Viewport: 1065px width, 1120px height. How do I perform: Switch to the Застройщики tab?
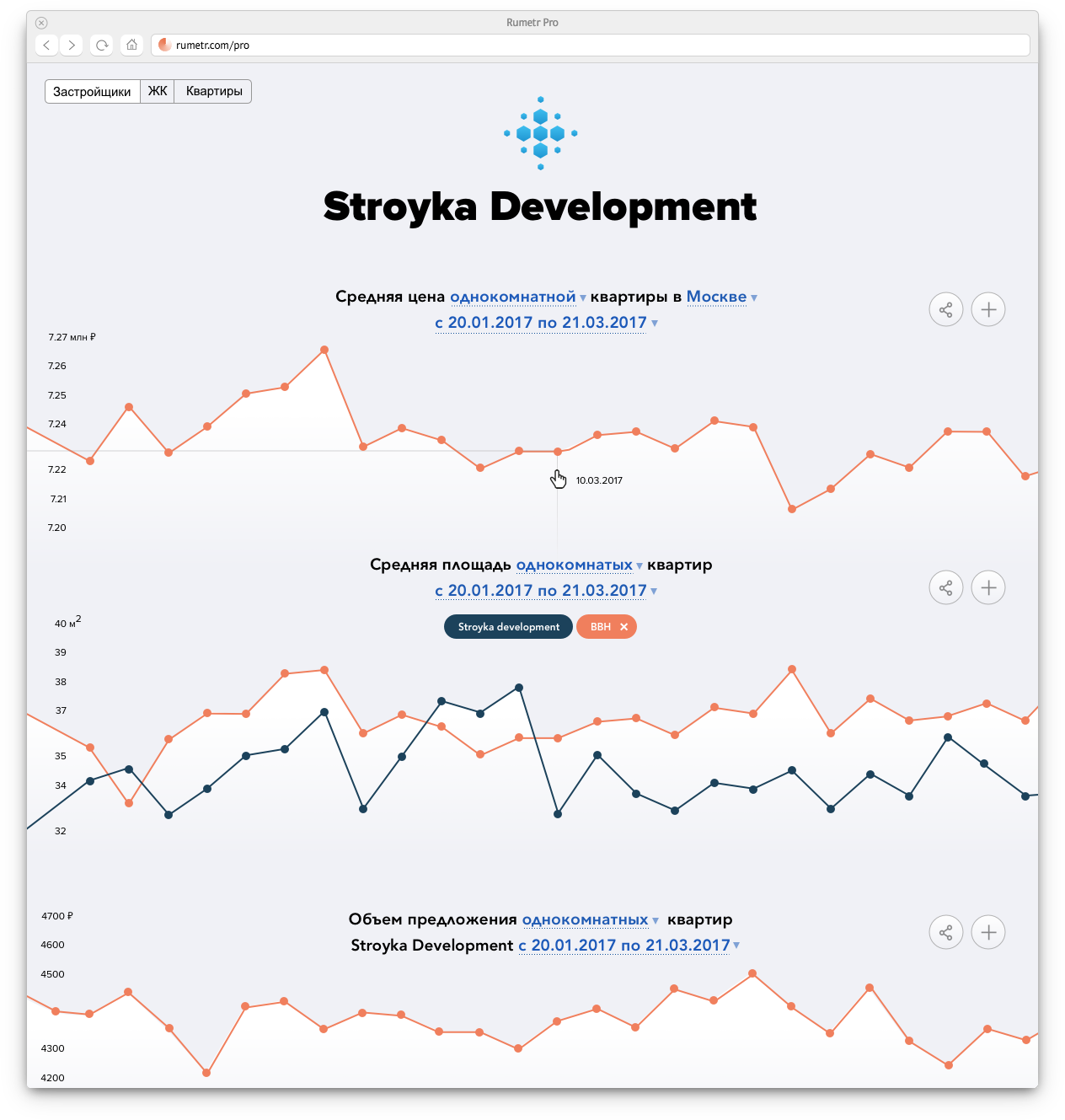(92, 92)
